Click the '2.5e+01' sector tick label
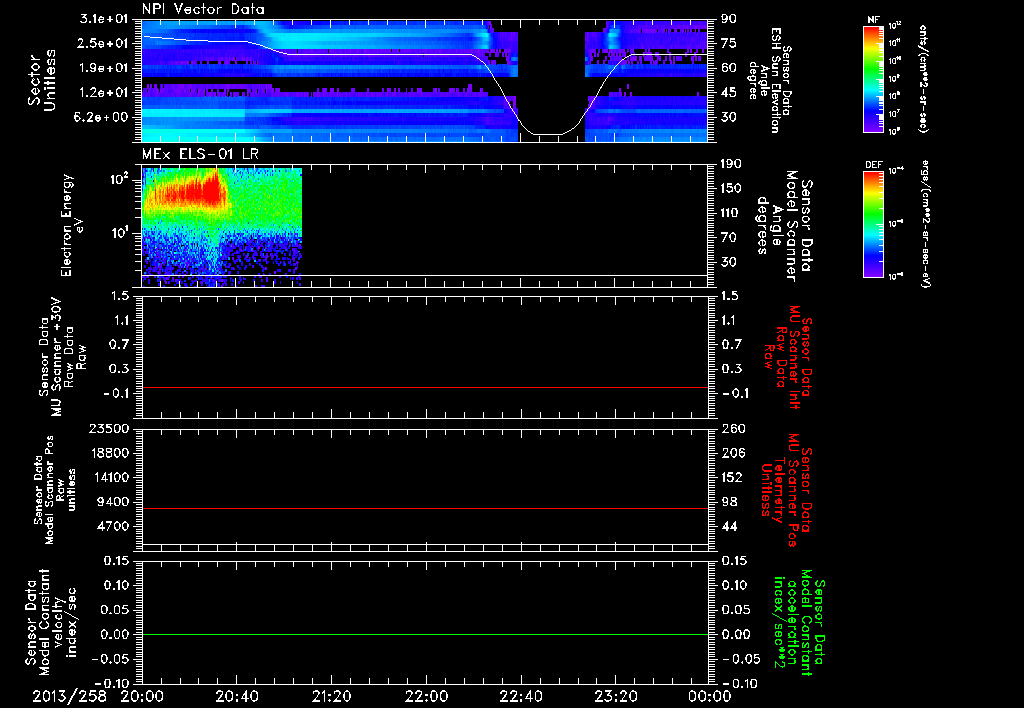Screen dimensions: 1024x708 [104, 43]
